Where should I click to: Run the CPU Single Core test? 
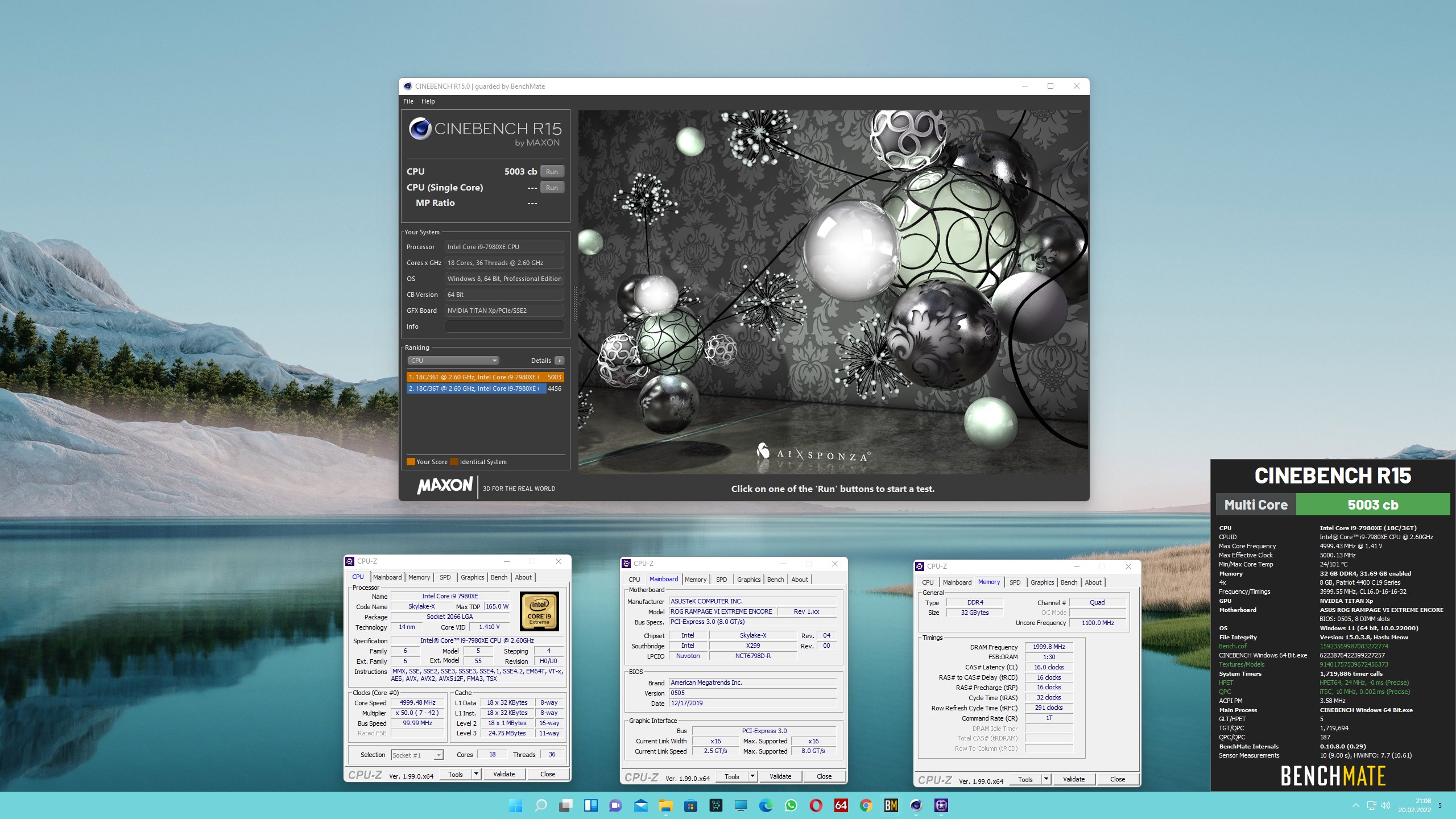click(x=552, y=188)
